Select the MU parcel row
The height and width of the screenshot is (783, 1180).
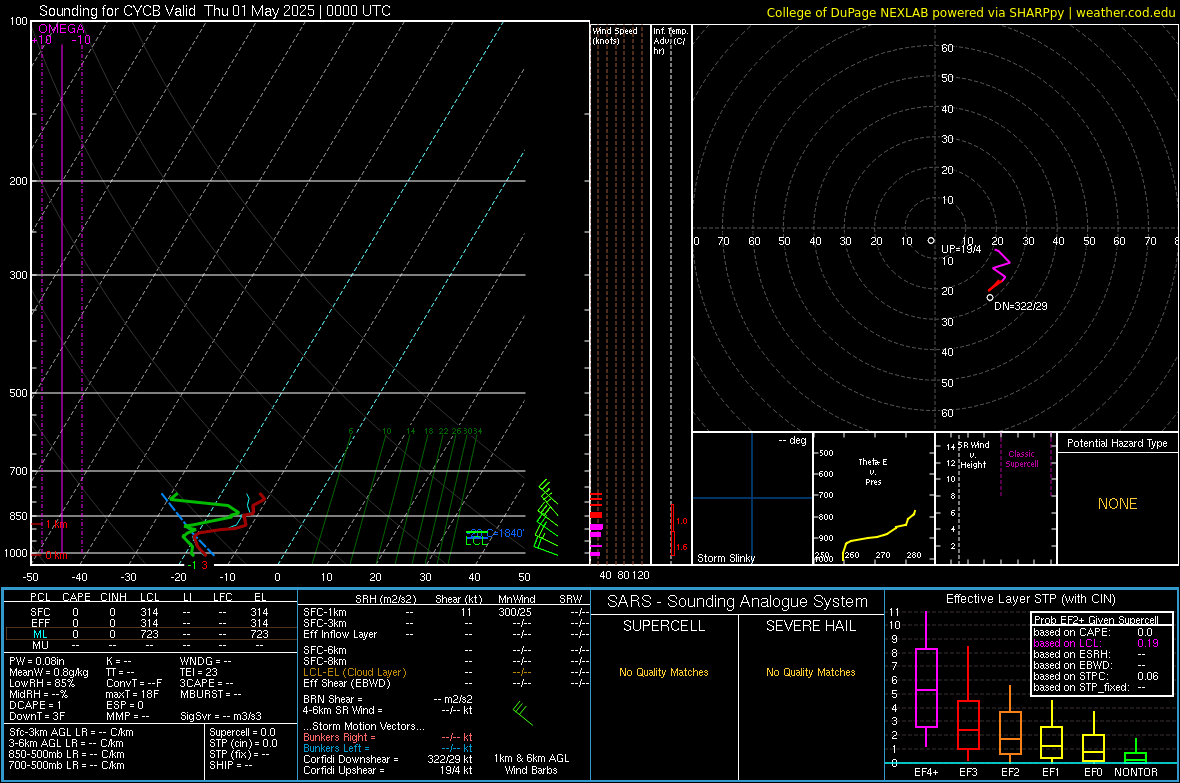coord(149,645)
